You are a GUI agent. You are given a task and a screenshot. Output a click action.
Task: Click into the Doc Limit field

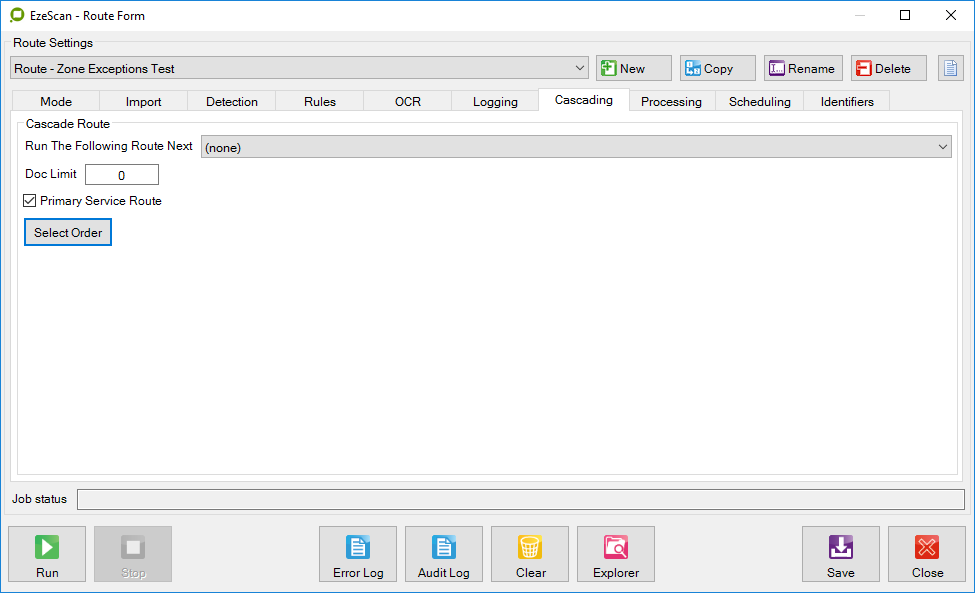click(122, 175)
